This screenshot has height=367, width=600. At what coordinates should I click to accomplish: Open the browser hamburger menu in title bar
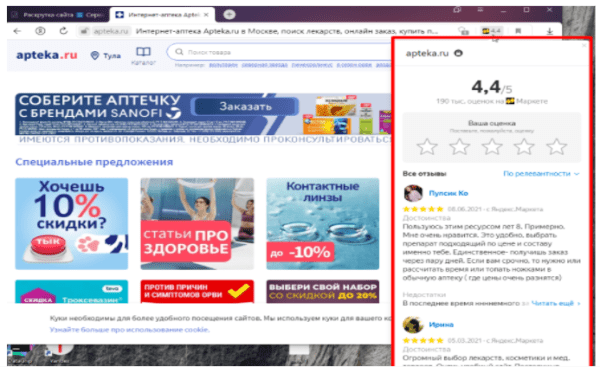(480, 10)
